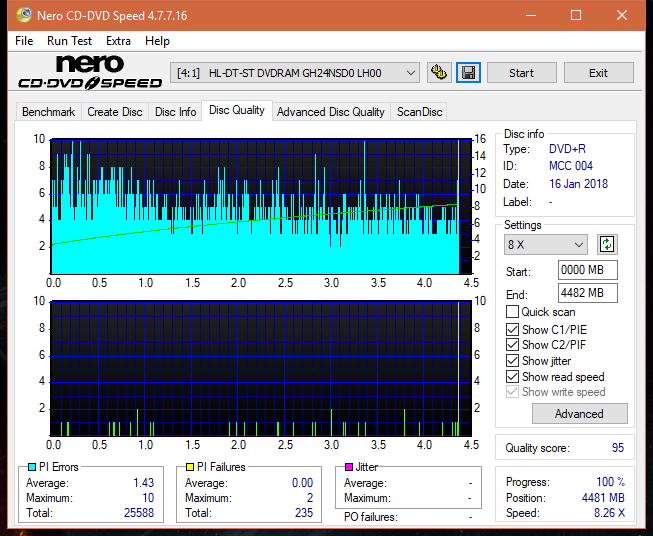653x536 pixels.
Task: Switch to the Create Disc tab
Action: point(115,112)
